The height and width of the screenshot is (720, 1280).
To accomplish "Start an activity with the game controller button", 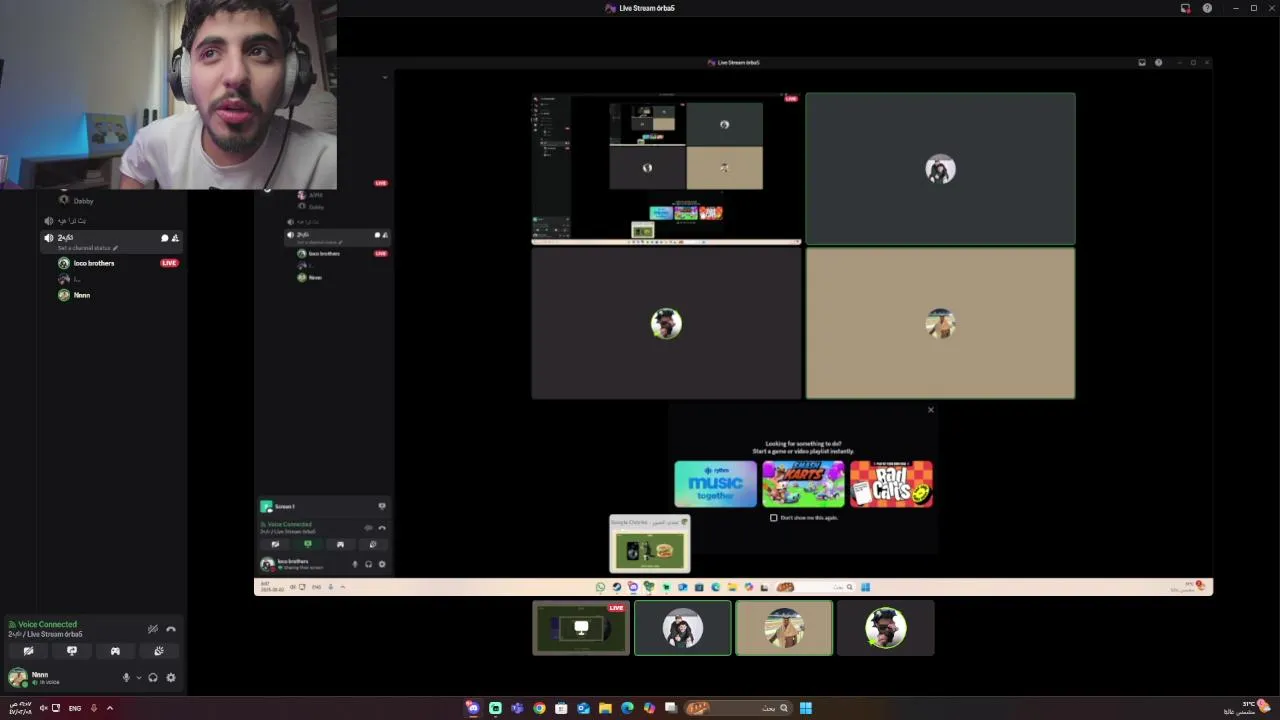I will tap(115, 651).
